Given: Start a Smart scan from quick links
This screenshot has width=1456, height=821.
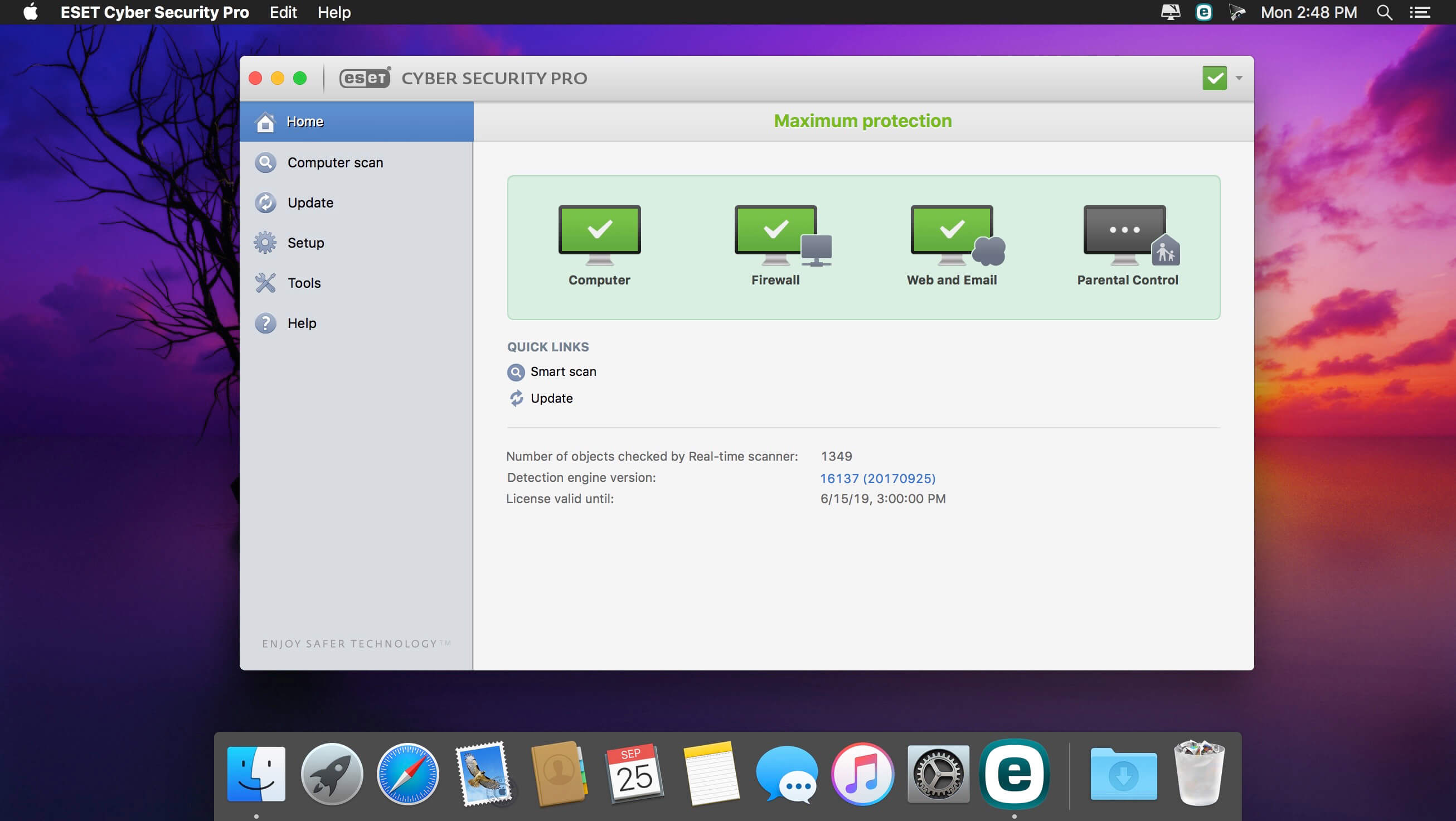Looking at the screenshot, I should (x=563, y=371).
